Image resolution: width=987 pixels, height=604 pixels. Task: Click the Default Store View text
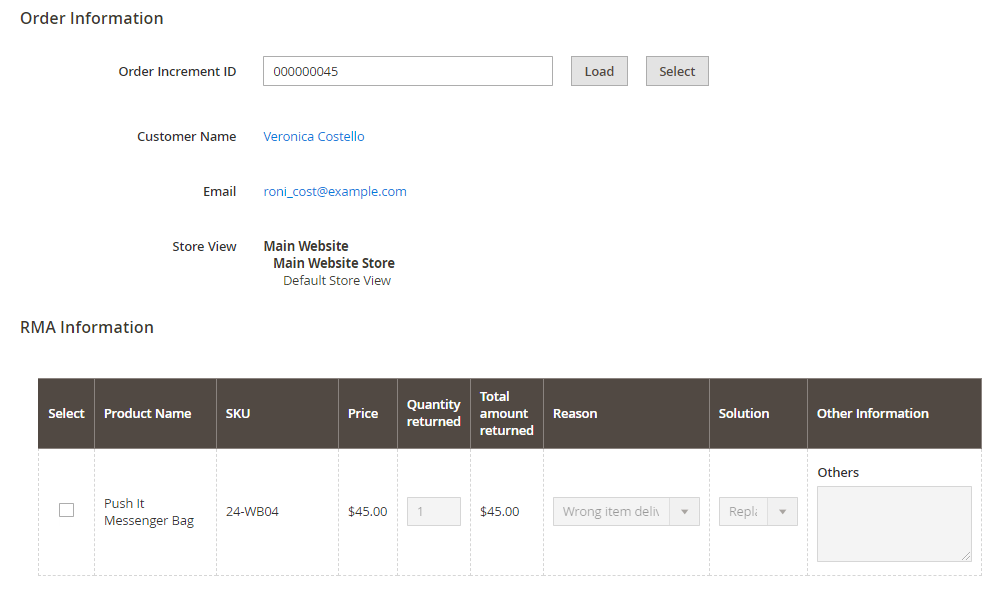point(337,281)
